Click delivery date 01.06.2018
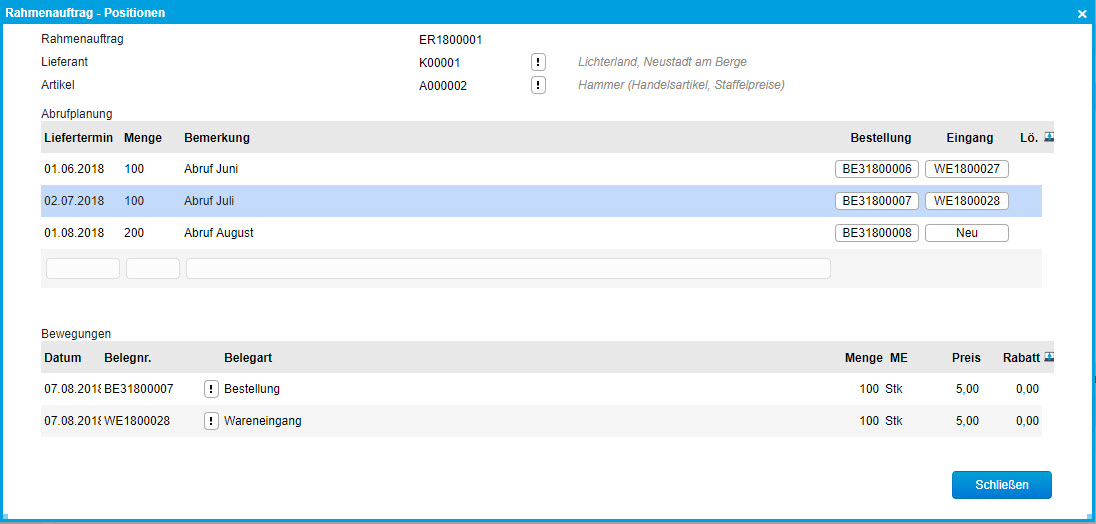 click(x=74, y=169)
